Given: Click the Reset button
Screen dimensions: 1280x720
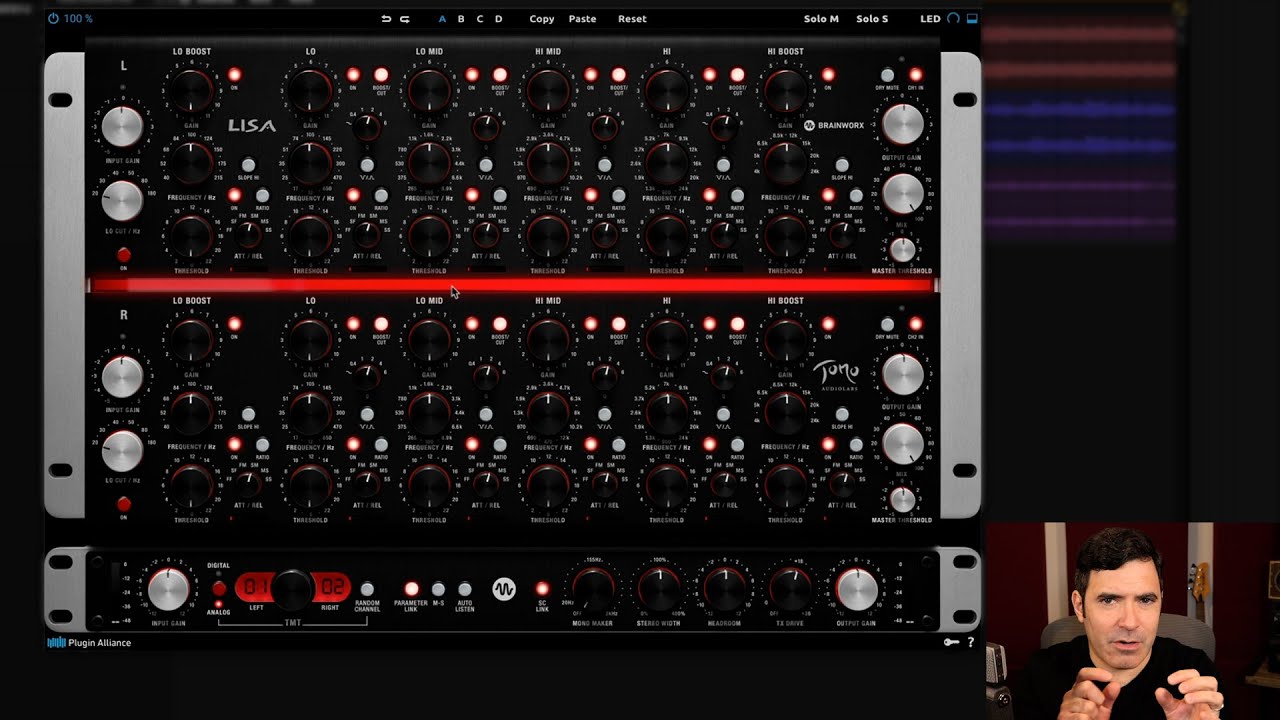Looking at the screenshot, I should [632, 19].
